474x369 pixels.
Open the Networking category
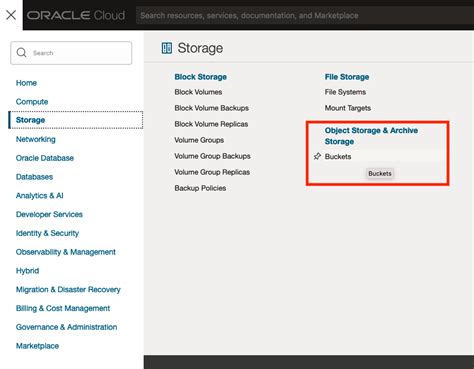(x=36, y=139)
